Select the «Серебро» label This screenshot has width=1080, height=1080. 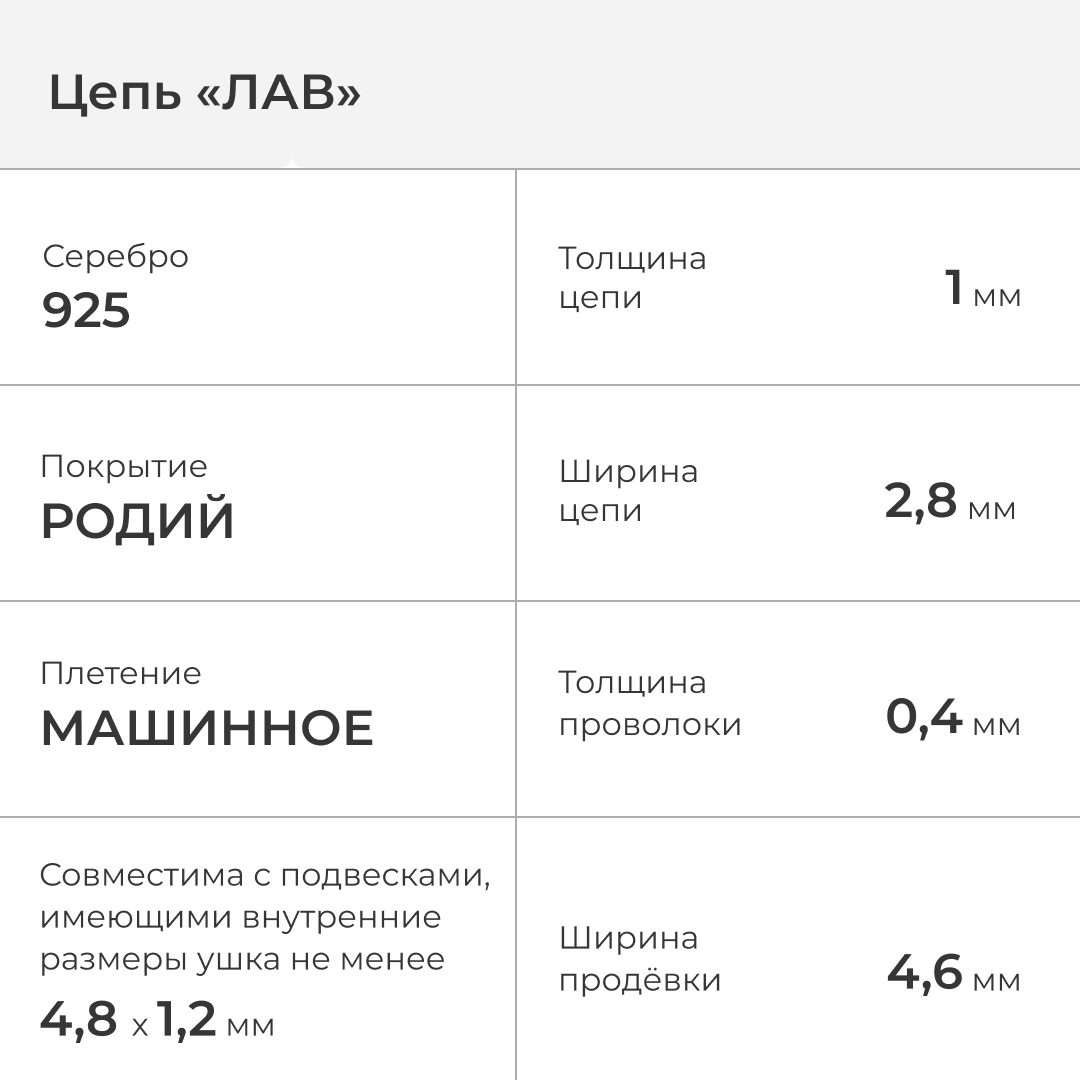(115, 256)
